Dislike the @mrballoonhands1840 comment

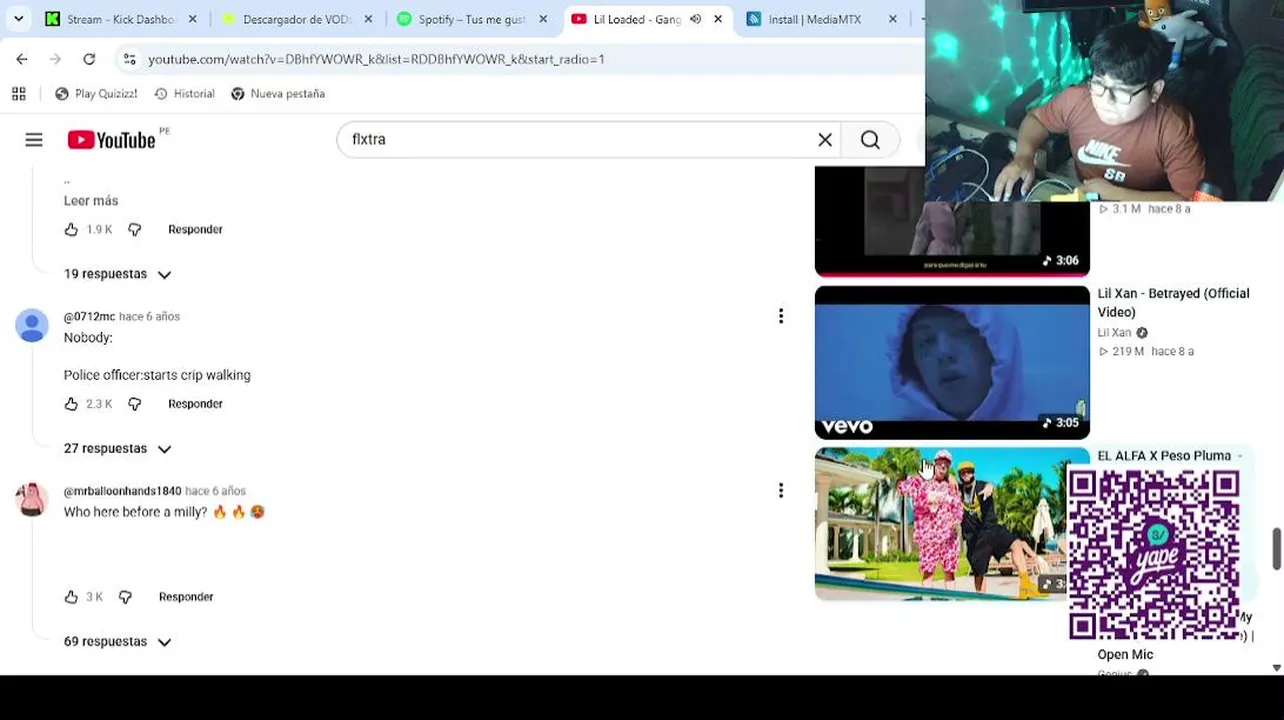coord(125,597)
